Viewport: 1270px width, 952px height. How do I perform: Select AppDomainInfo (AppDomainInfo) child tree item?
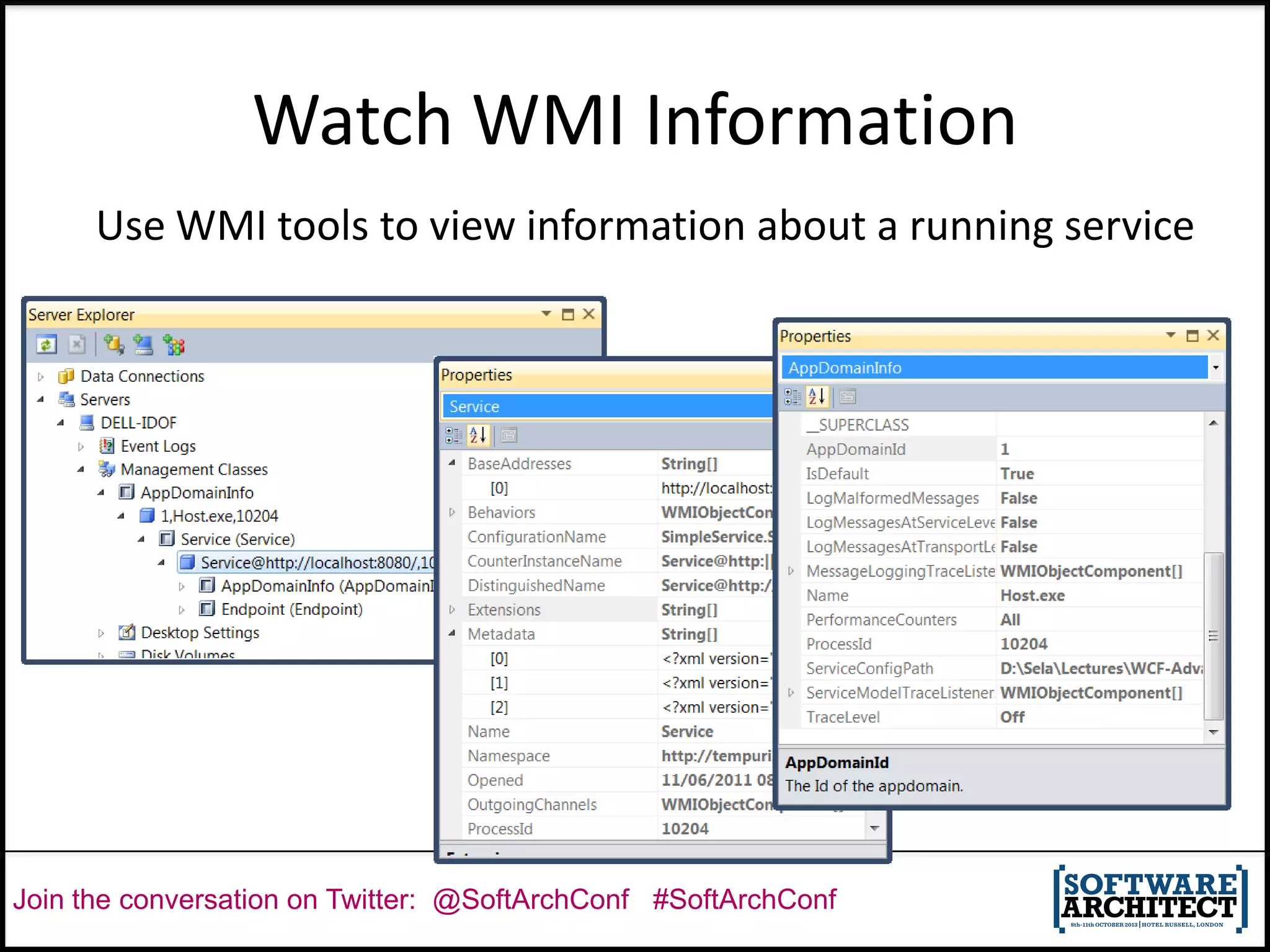327,586
